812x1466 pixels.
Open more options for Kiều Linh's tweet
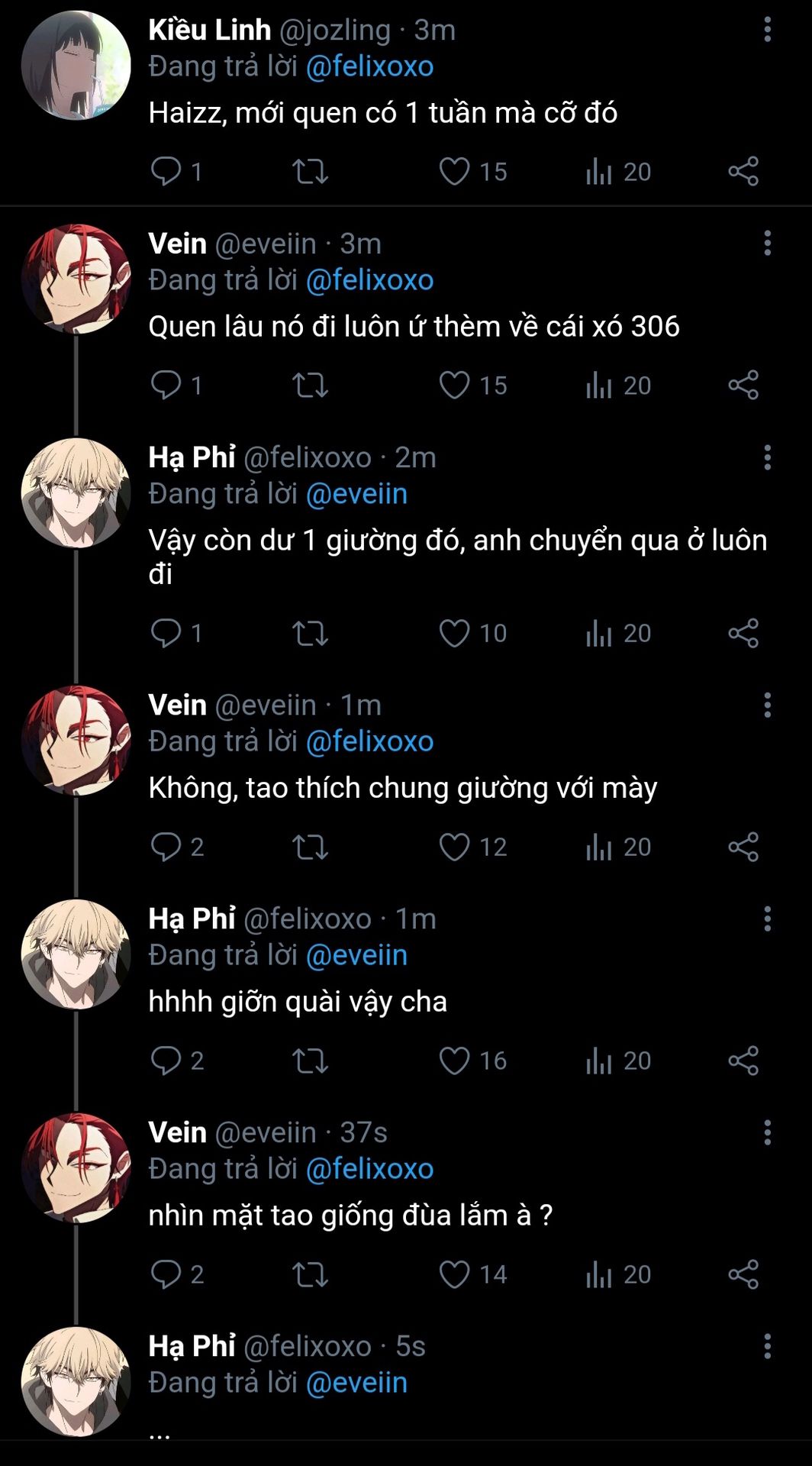click(767, 30)
